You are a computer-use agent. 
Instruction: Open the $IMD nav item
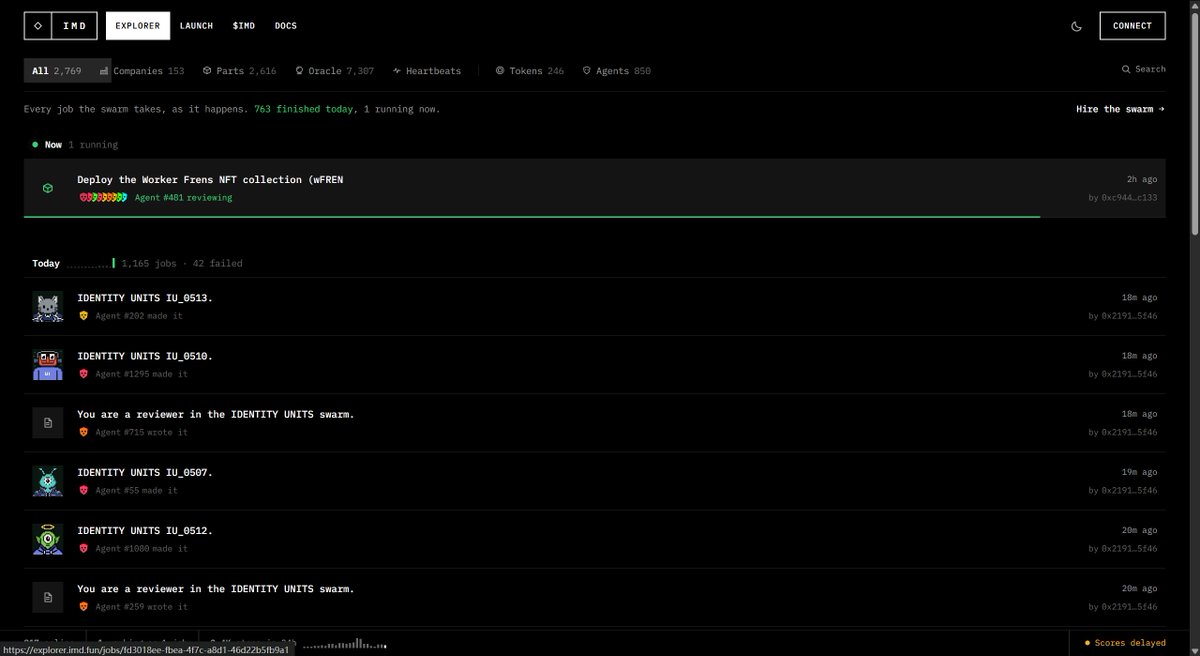(244, 26)
